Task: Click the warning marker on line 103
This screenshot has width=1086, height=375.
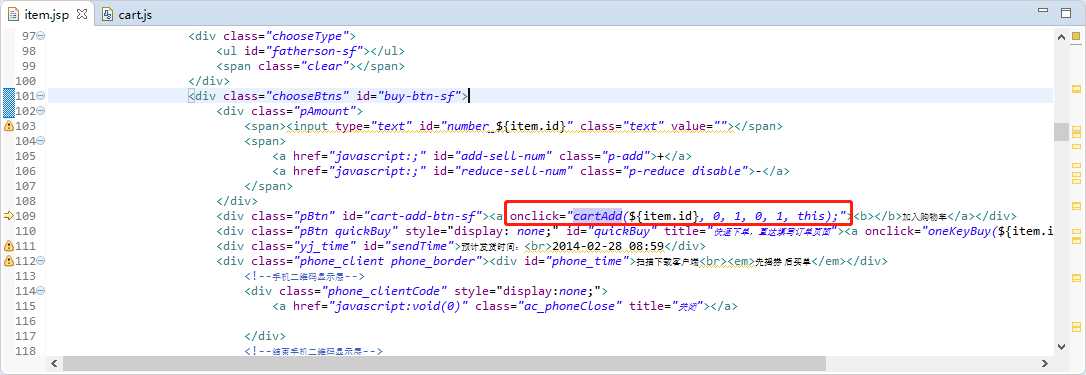Action: tap(8, 126)
